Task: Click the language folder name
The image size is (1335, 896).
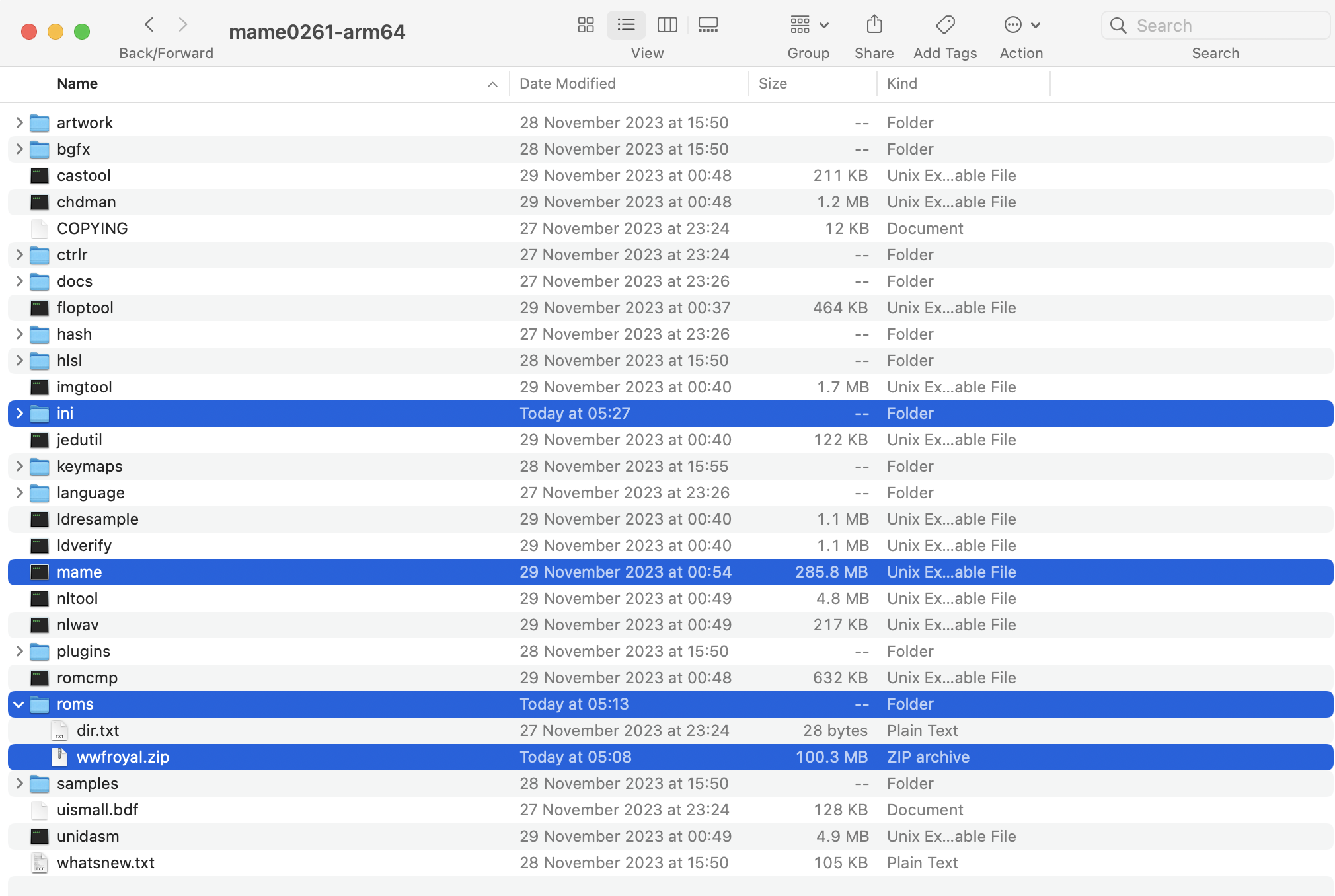Action: tap(91, 493)
